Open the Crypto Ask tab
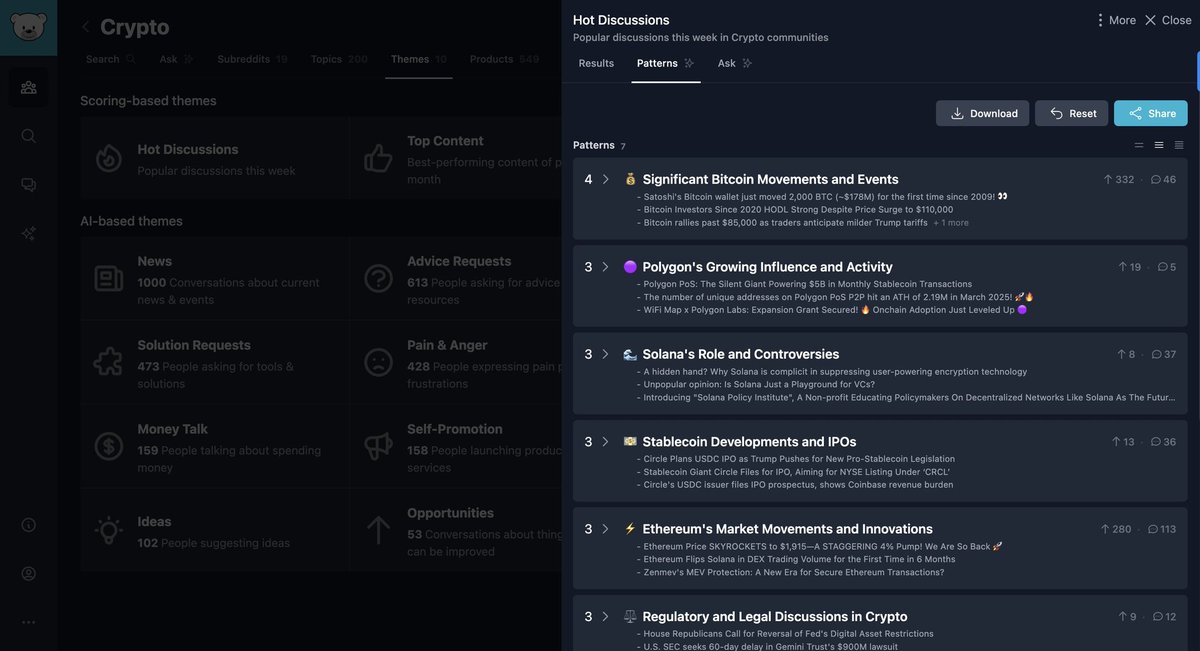The height and width of the screenshot is (651, 1200). click(177, 59)
